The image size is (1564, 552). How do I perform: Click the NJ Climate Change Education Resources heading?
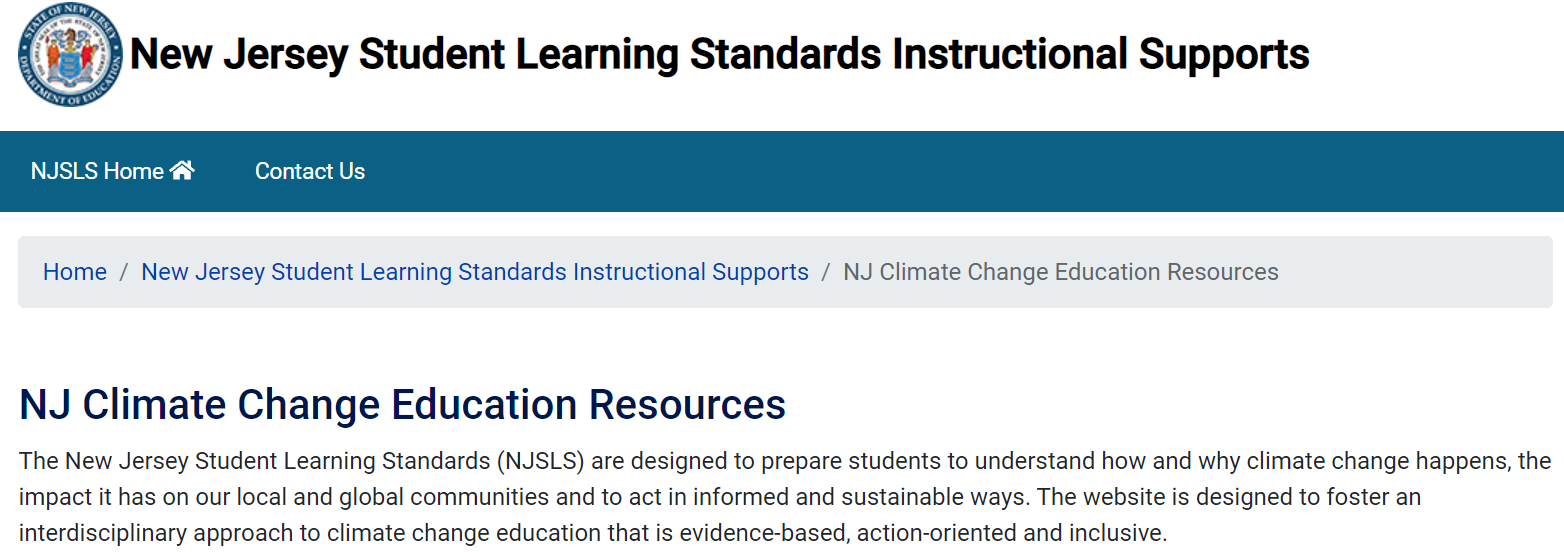point(403,404)
